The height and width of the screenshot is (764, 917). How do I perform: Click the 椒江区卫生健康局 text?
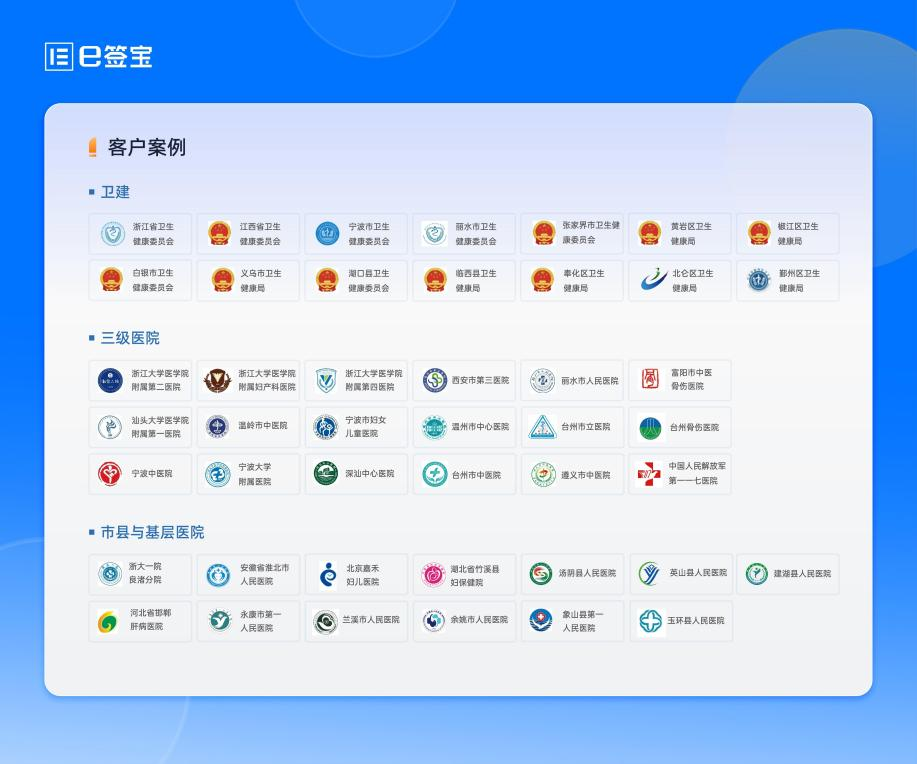pos(798,233)
